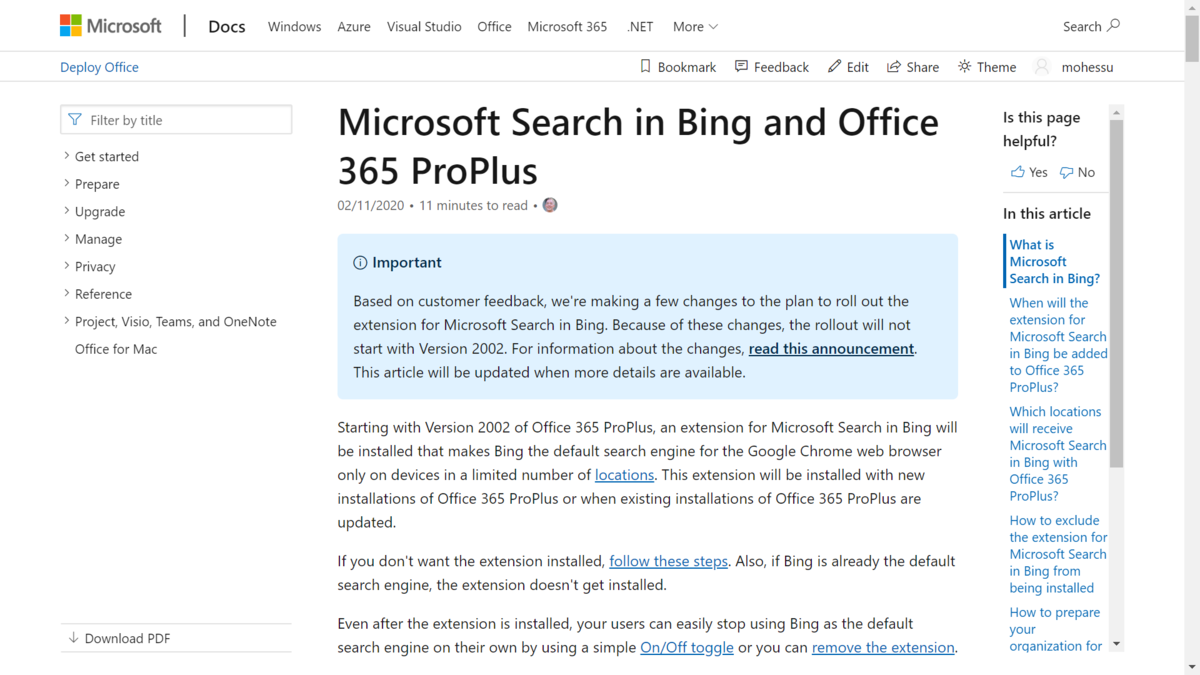Click the Important info circle icon

point(360,263)
